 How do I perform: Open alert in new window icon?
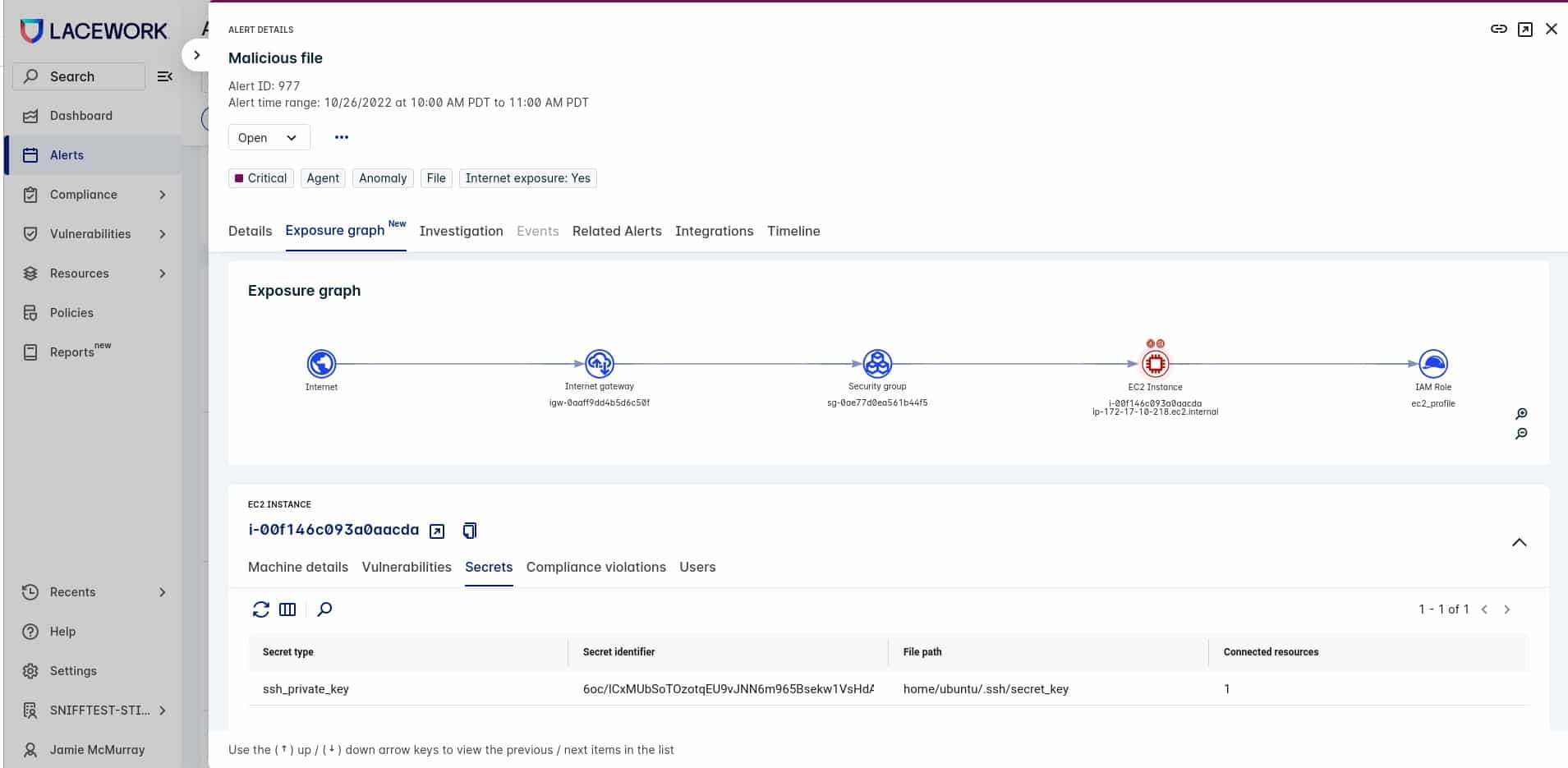1524,30
